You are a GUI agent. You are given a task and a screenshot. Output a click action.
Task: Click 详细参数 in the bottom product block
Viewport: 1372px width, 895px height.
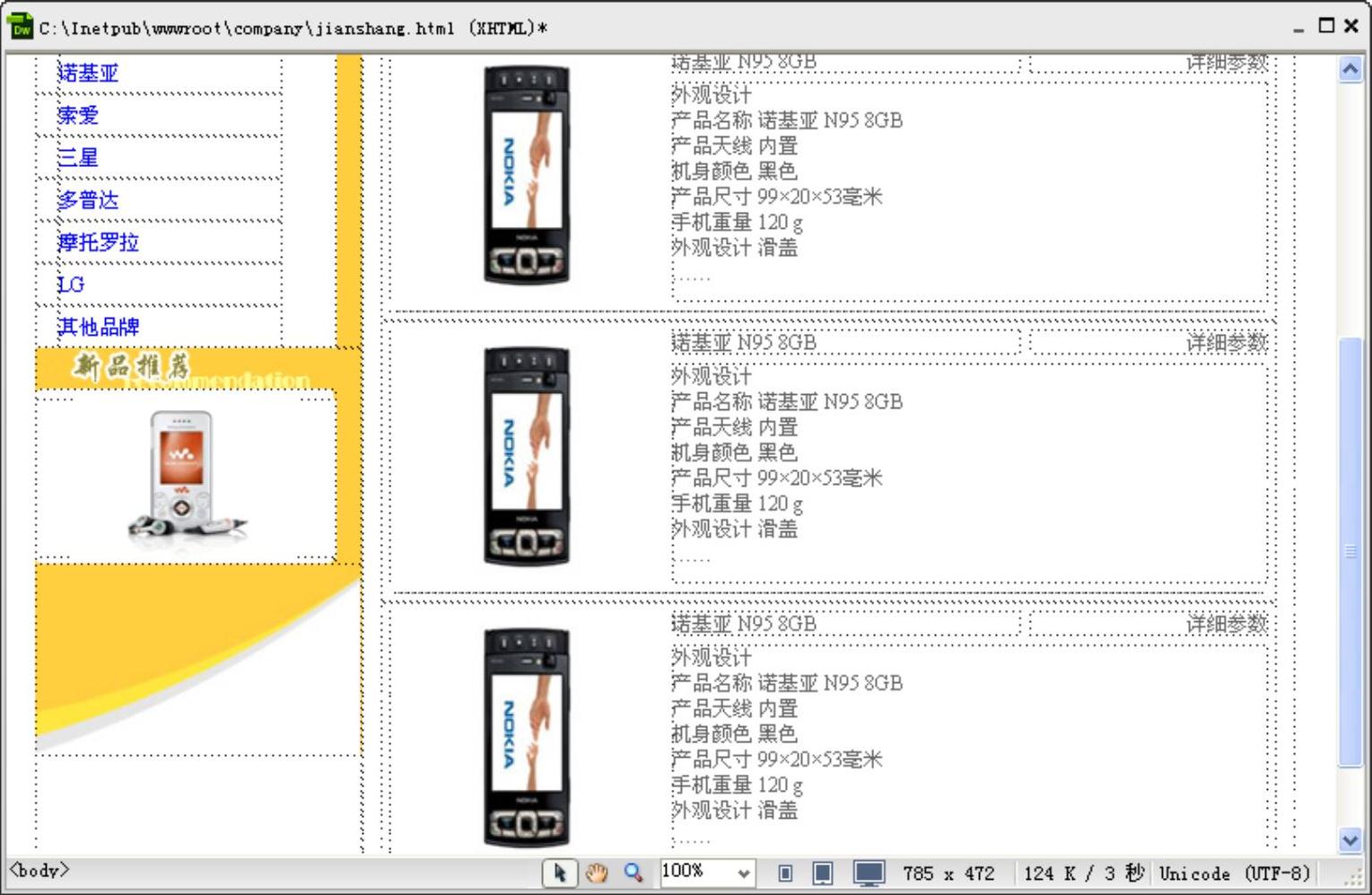point(1227,623)
